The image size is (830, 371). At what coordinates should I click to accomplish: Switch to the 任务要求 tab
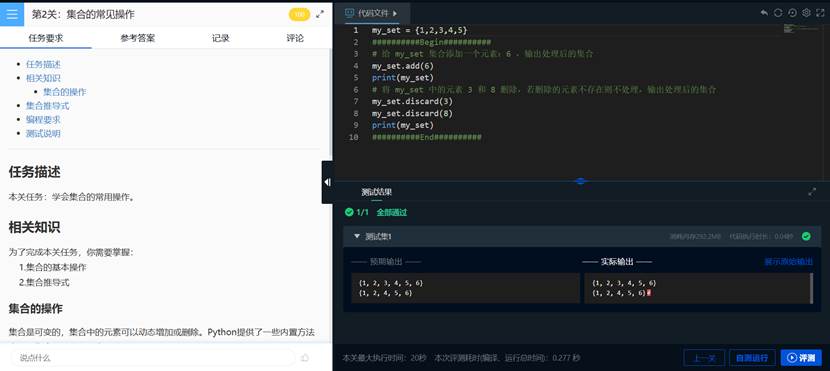point(46,38)
